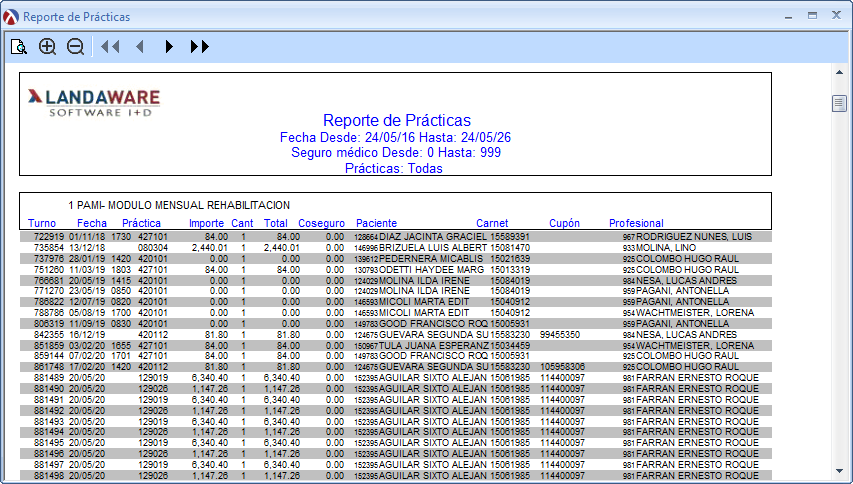Open the print preview page icon
This screenshot has height=484, width=853.
[19, 47]
